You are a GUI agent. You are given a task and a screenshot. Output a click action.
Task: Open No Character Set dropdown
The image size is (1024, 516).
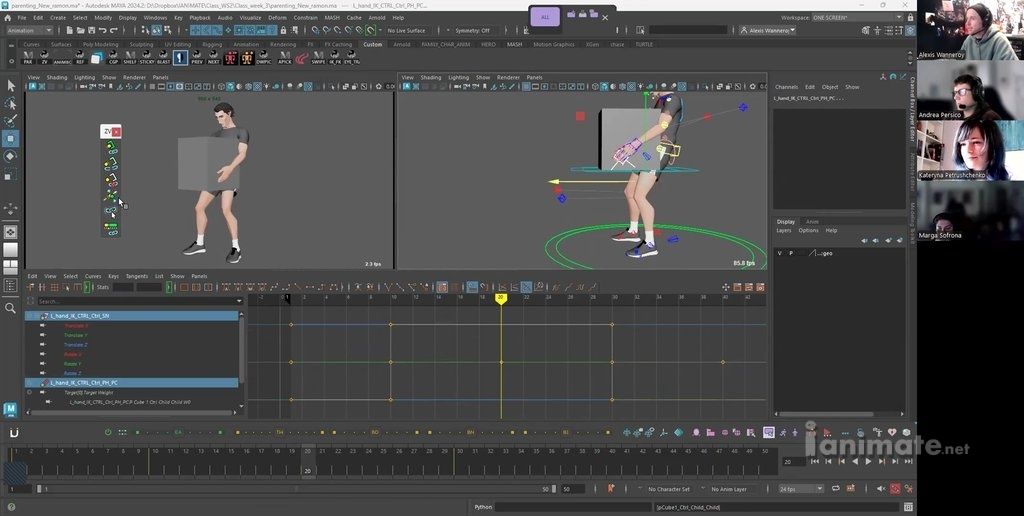point(669,489)
